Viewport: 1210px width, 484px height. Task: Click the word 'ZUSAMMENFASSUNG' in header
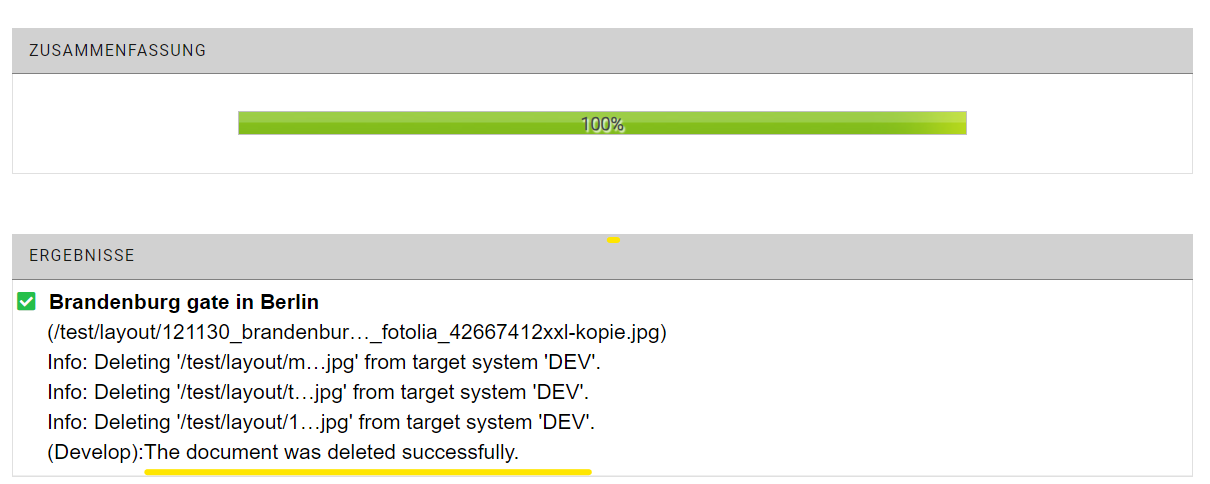pos(117,50)
